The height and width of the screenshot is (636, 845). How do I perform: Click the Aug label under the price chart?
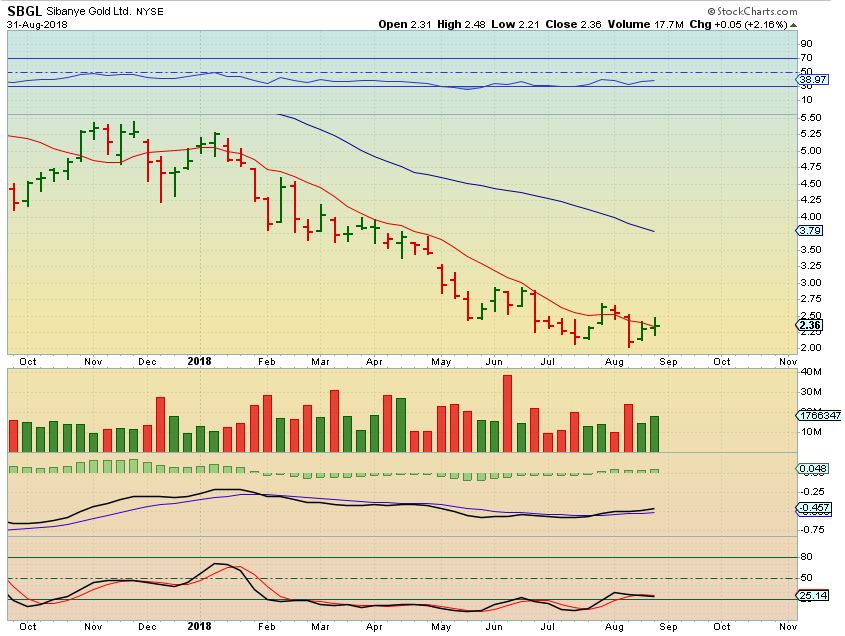coord(614,361)
